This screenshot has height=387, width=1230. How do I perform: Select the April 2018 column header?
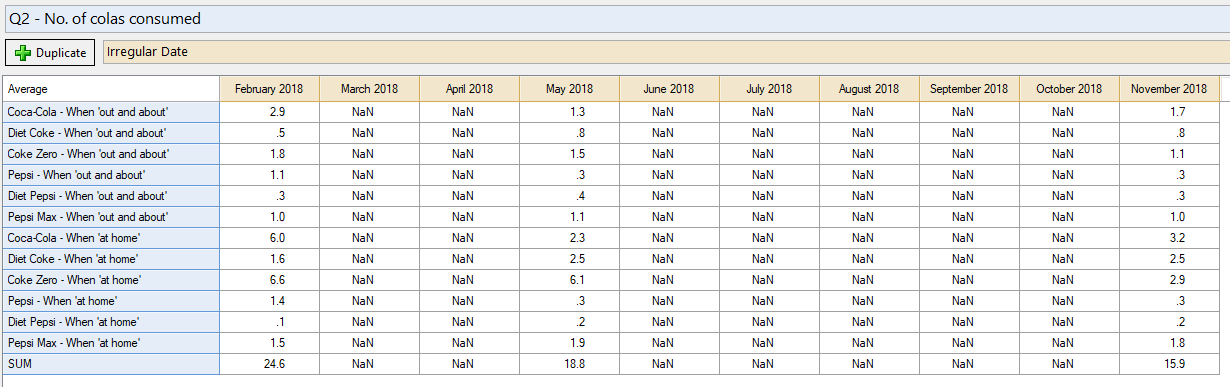[469, 89]
